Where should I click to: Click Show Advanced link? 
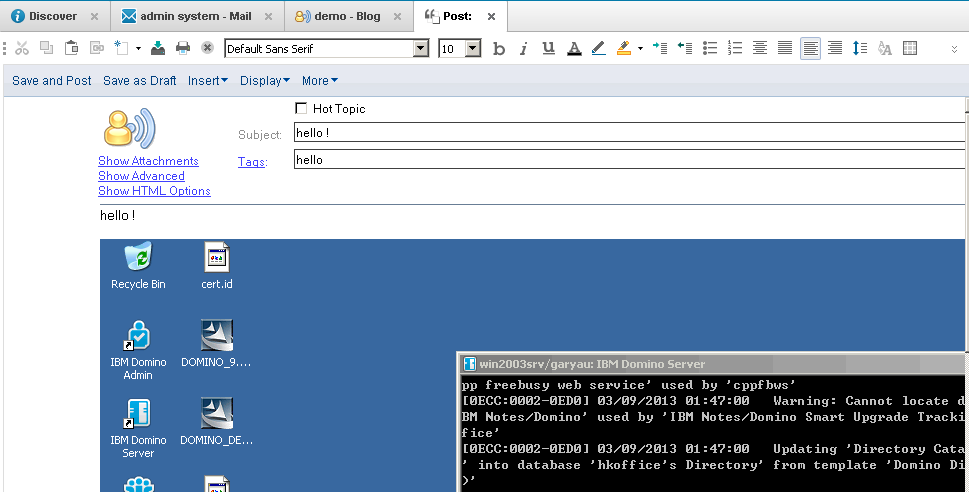pos(141,176)
